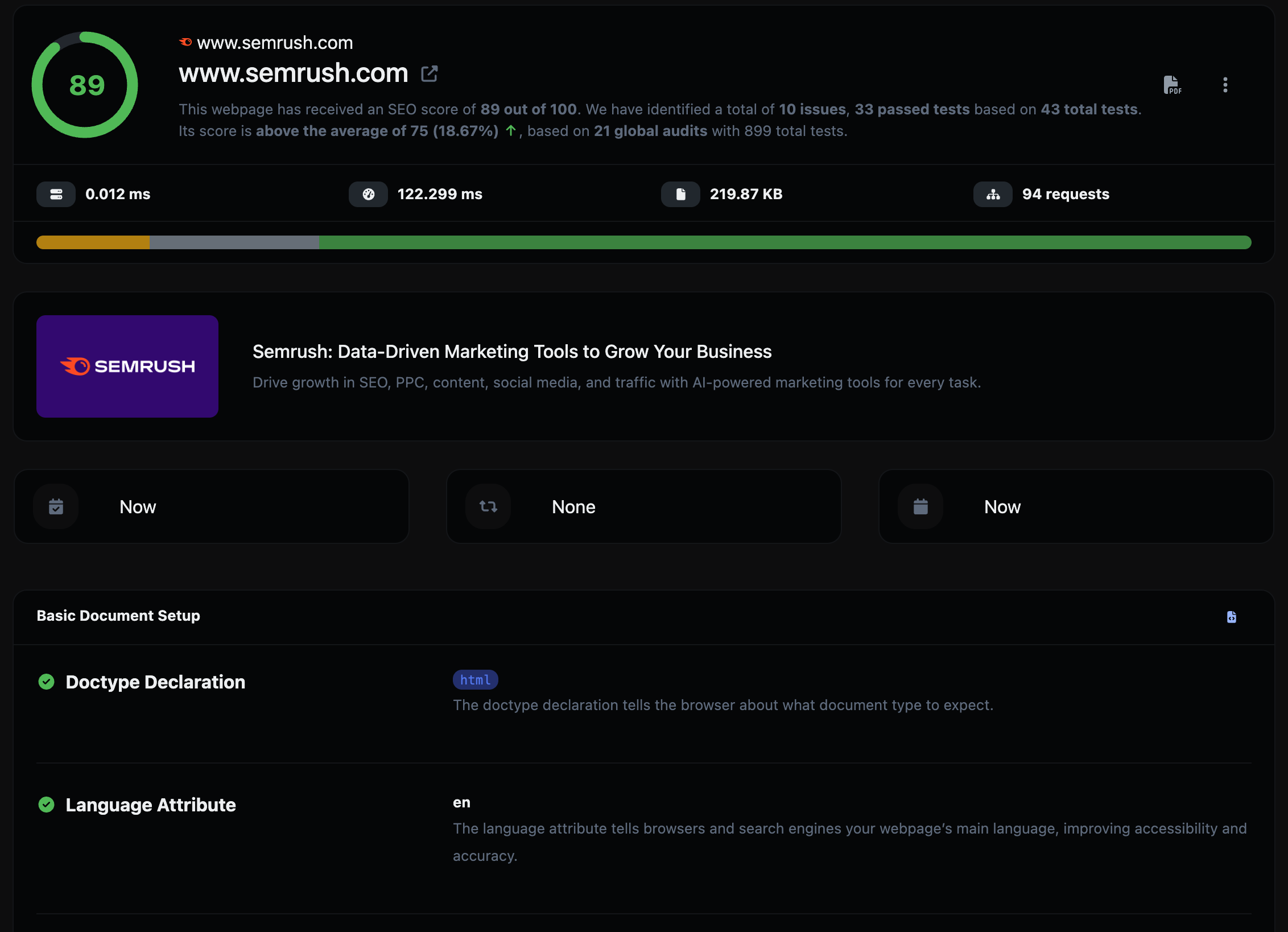The width and height of the screenshot is (1288, 932).
Task: Click the calendar icon in last Now card
Action: (x=920, y=506)
